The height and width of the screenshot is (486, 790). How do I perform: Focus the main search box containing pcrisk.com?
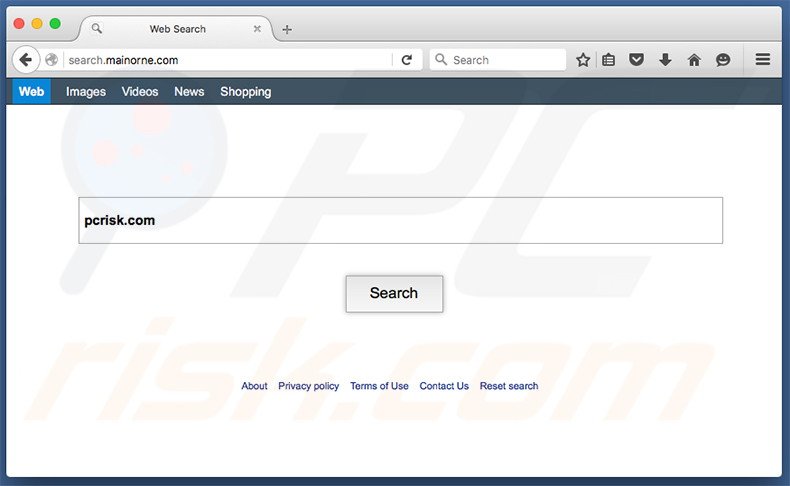pos(401,220)
